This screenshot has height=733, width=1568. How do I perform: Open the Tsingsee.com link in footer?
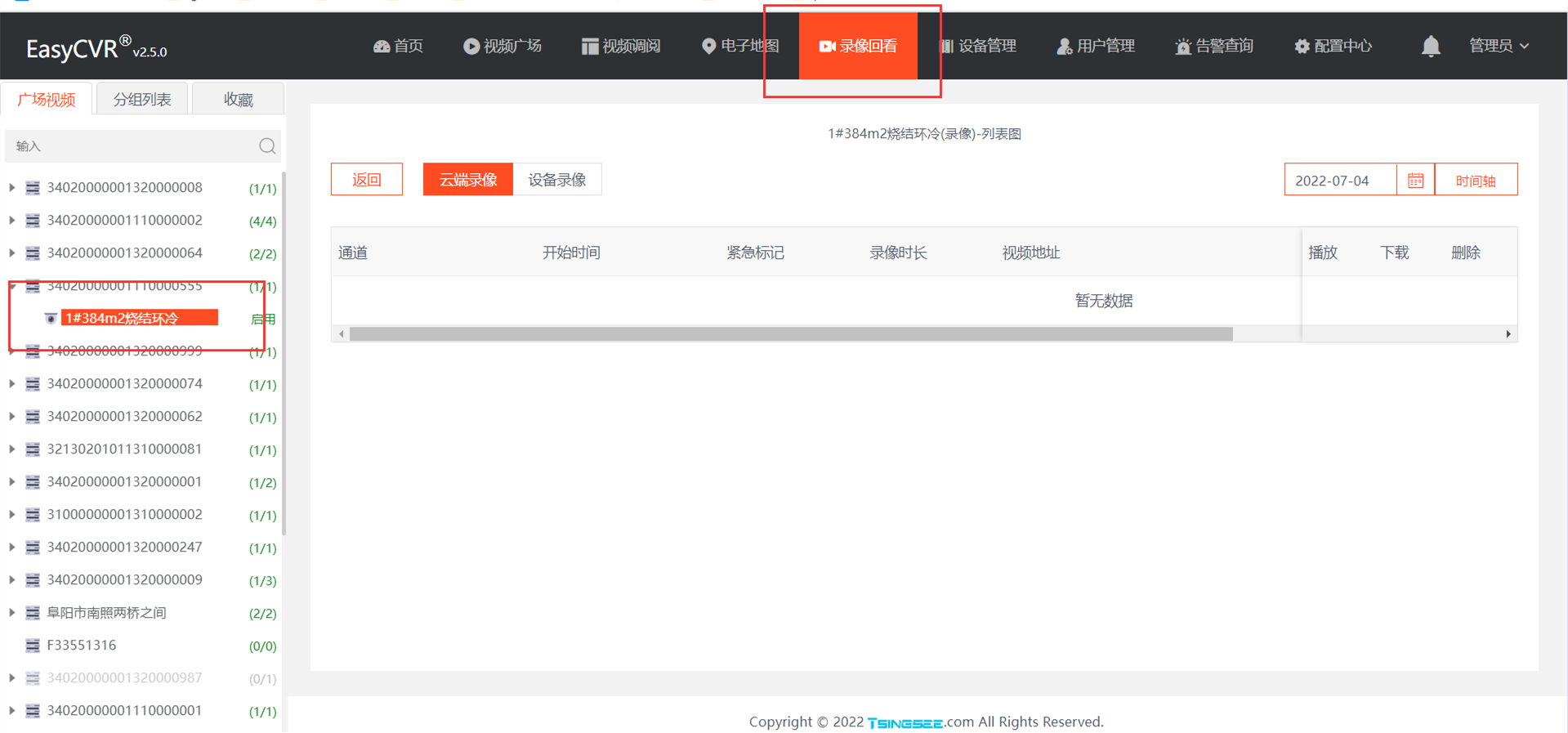tap(920, 722)
